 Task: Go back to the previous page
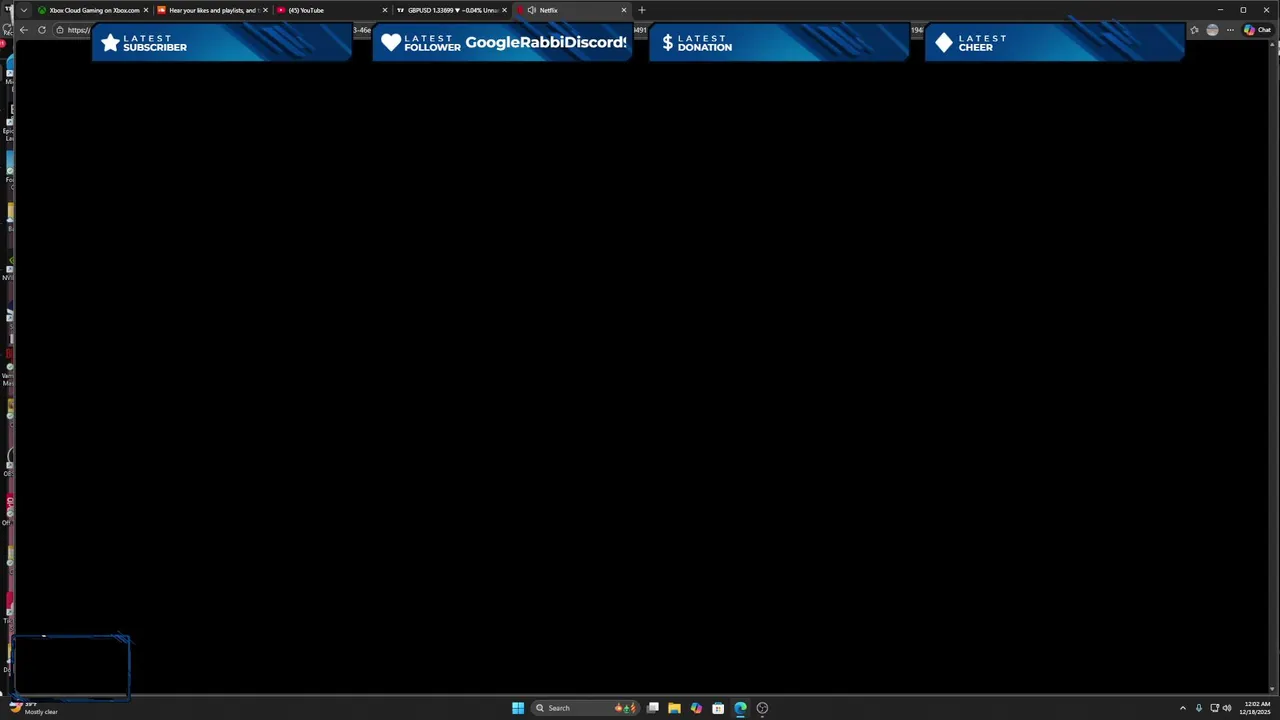[x=23, y=30]
